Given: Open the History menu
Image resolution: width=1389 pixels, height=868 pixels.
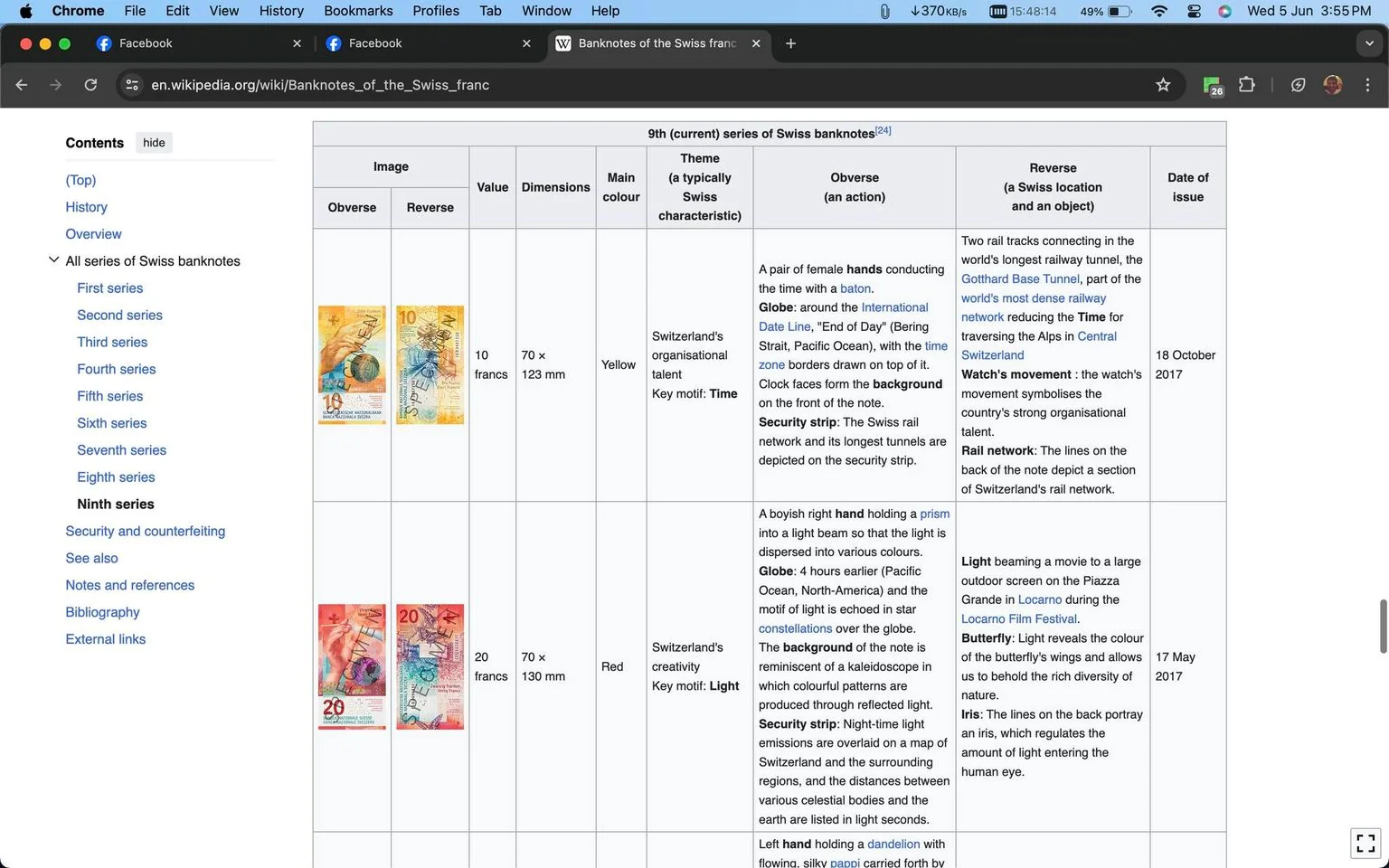Looking at the screenshot, I should 281,11.
